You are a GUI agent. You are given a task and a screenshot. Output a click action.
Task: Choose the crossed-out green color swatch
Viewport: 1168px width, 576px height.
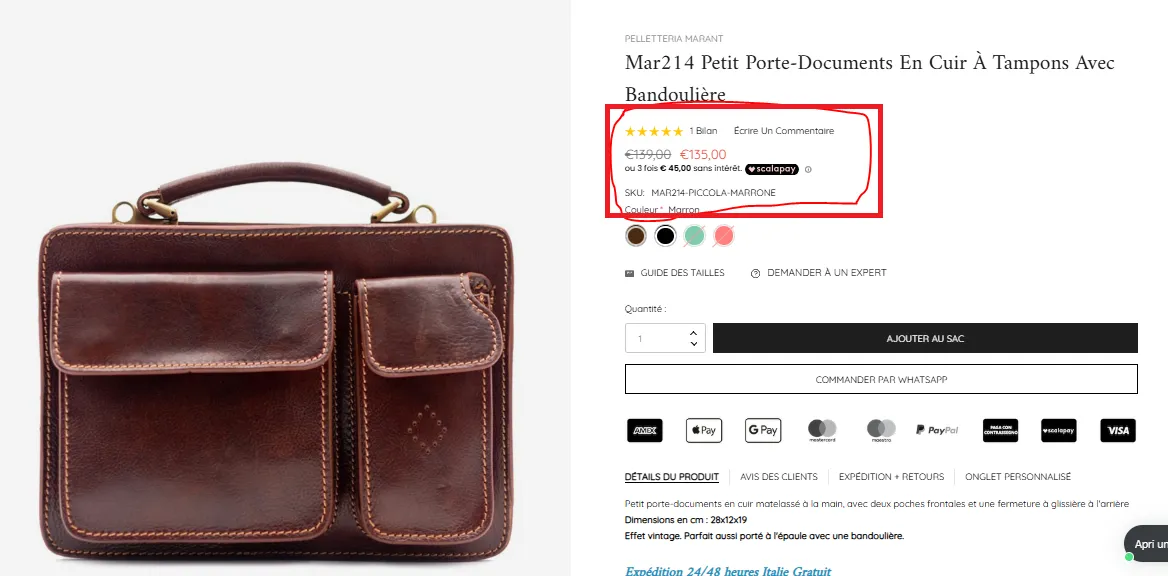click(694, 236)
